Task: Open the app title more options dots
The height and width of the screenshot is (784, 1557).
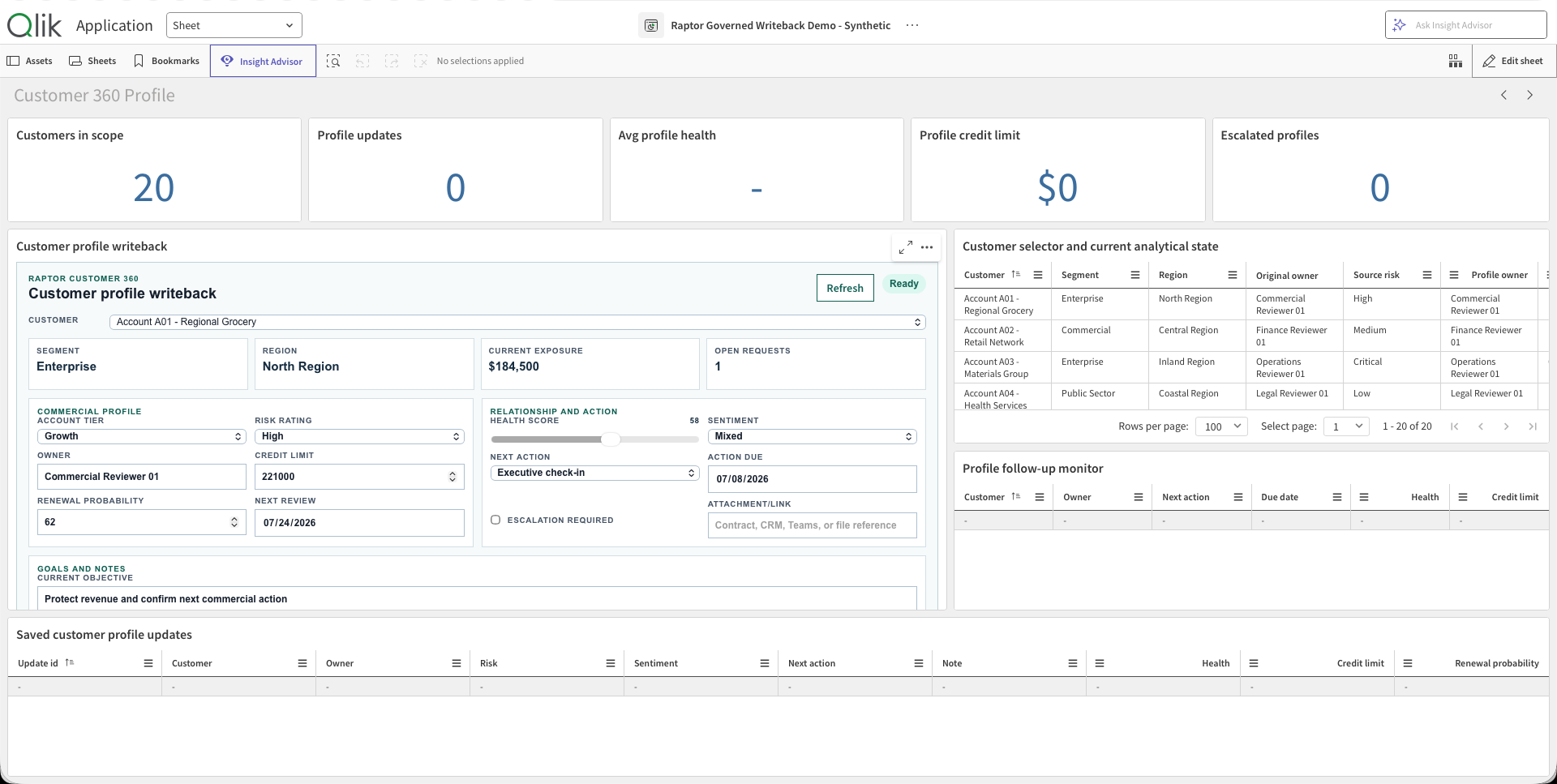Action: (912, 25)
